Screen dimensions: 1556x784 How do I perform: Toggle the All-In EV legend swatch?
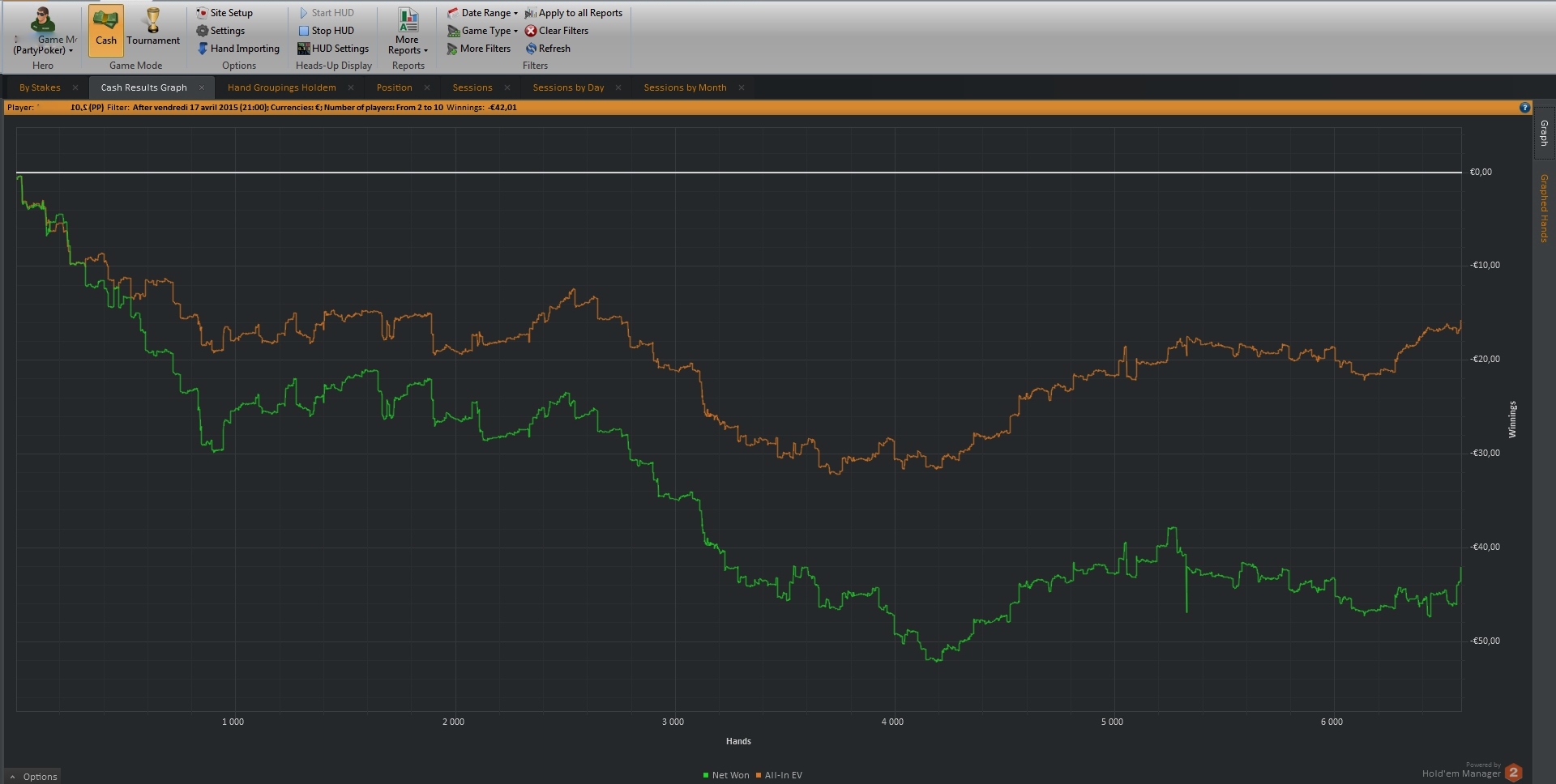point(759,775)
